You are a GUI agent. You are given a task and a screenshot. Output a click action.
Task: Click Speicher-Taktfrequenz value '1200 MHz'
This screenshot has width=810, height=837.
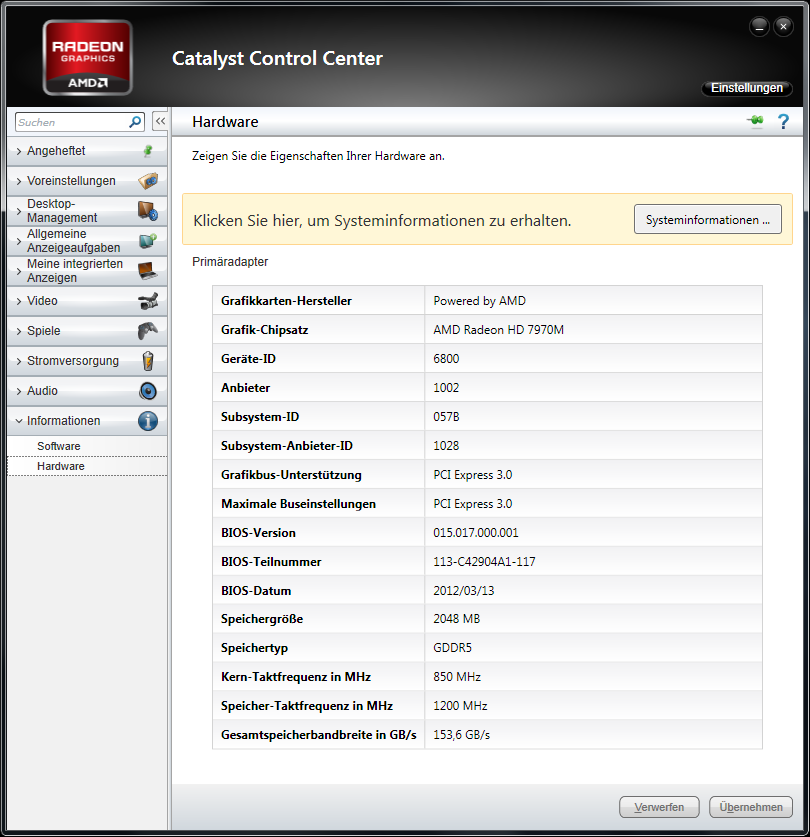pos(460,706)
